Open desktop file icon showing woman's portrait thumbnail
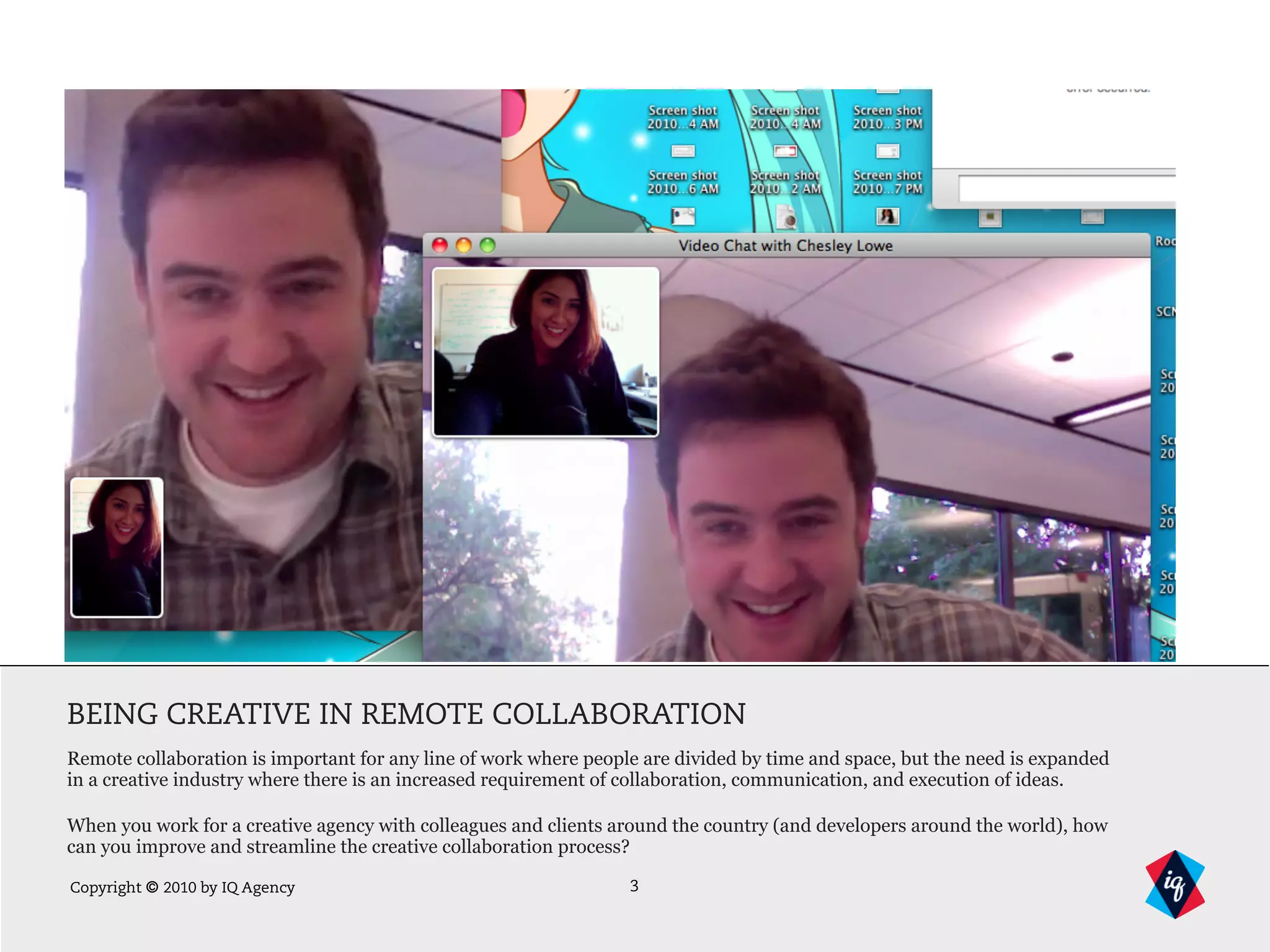The height and width of the screenshot is (952, 1270). click(888, 216)
